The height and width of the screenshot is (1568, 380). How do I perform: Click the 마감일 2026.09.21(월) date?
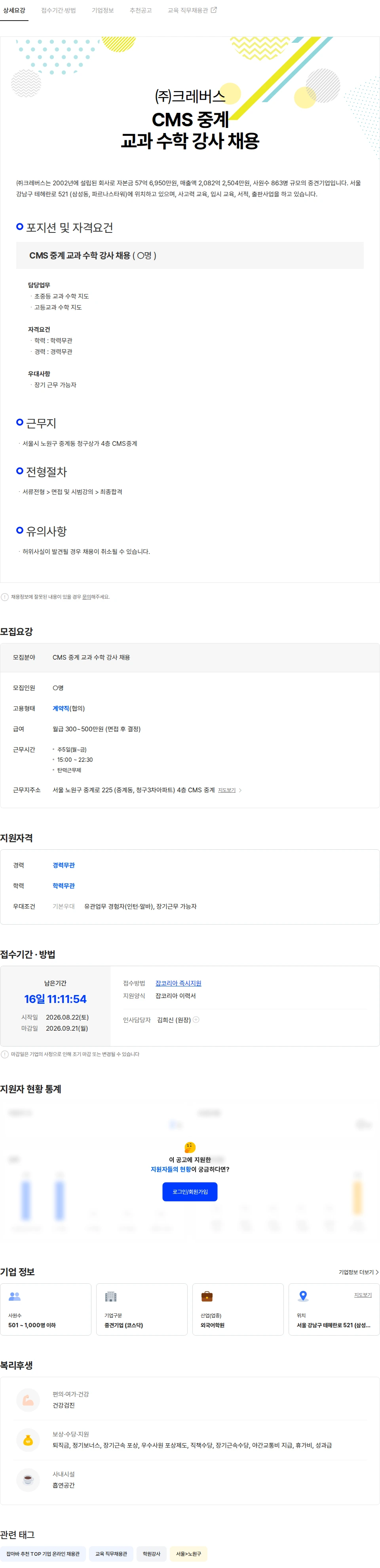tap(67, 1028)
